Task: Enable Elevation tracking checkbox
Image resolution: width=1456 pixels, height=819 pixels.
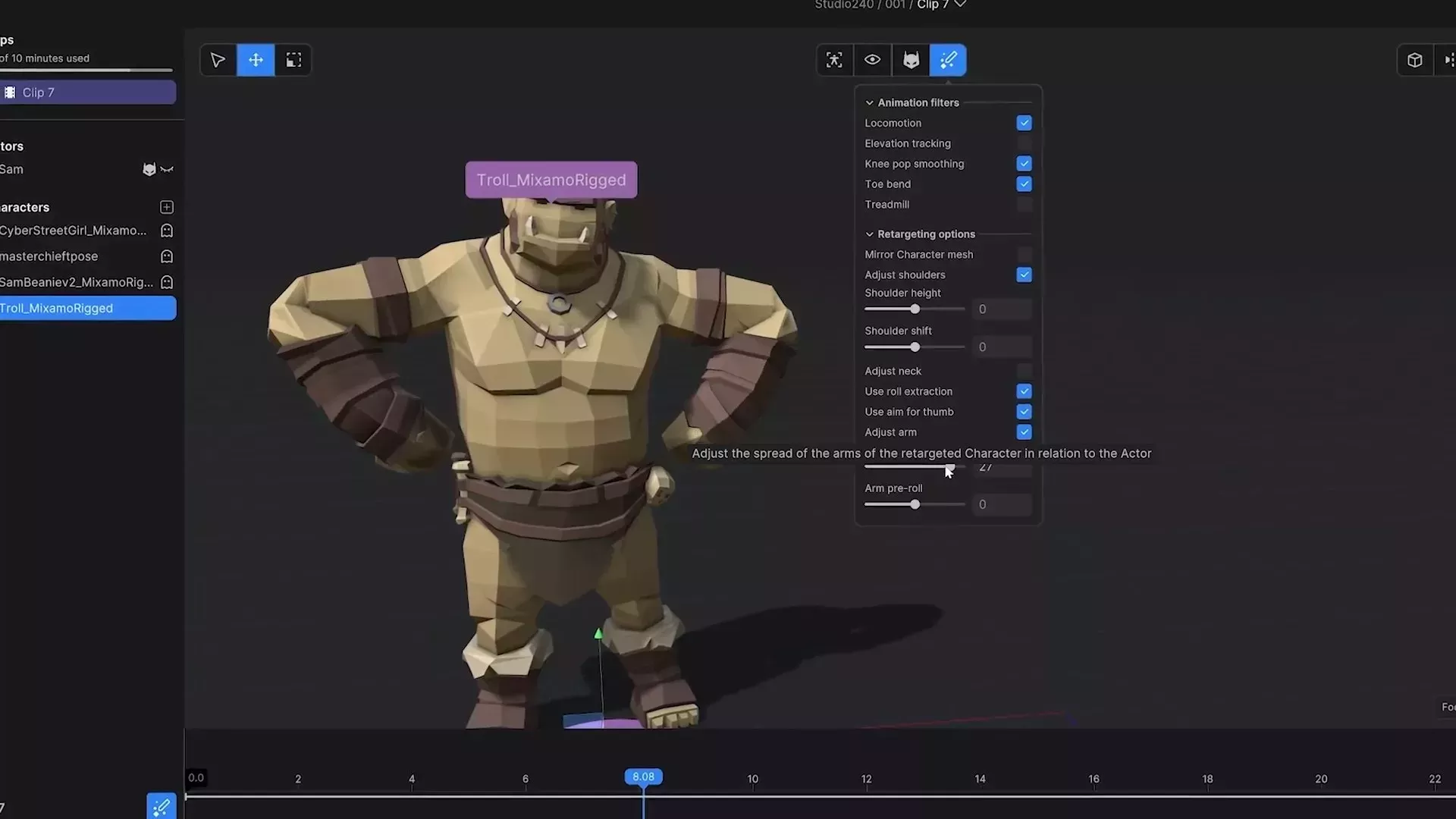Action: point(1024,143)
